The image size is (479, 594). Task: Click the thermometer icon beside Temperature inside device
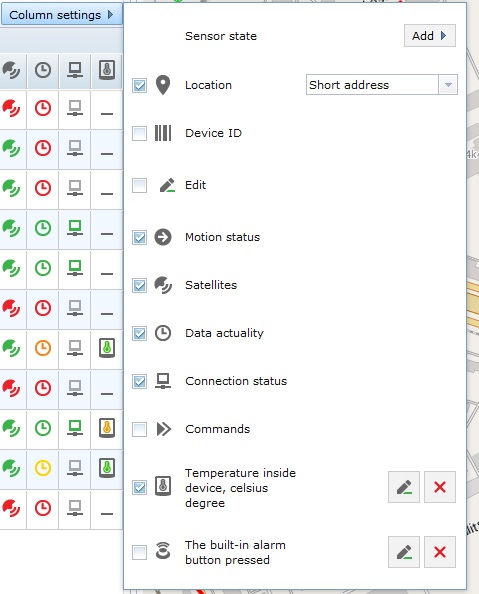point(163,486)
